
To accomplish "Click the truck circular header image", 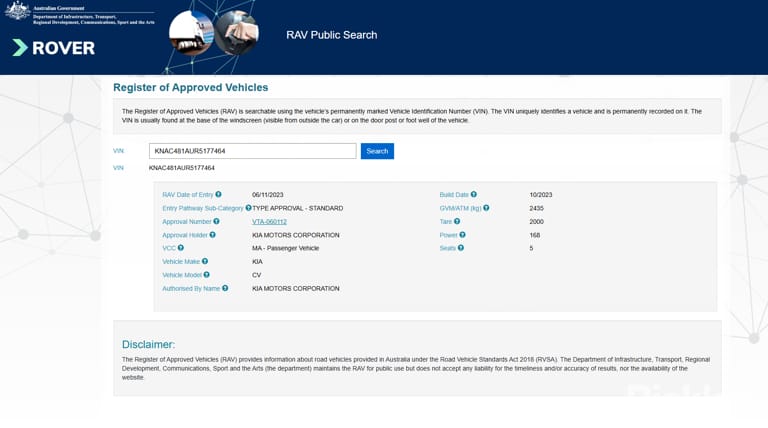I will pos(192,32).
